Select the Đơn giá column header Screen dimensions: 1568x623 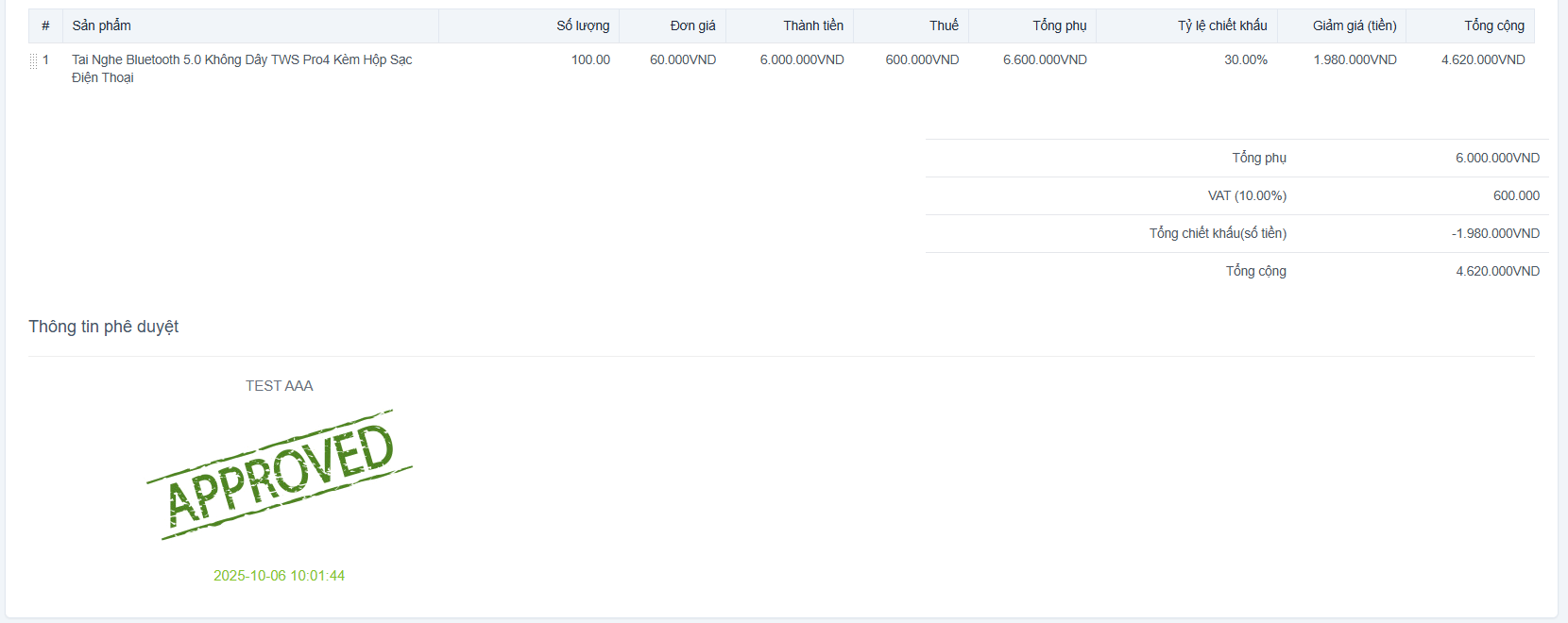click(692, 25)
